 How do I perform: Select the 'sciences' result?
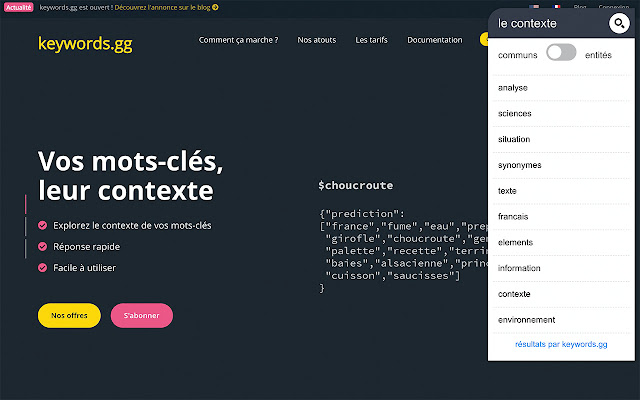point(561,113)
